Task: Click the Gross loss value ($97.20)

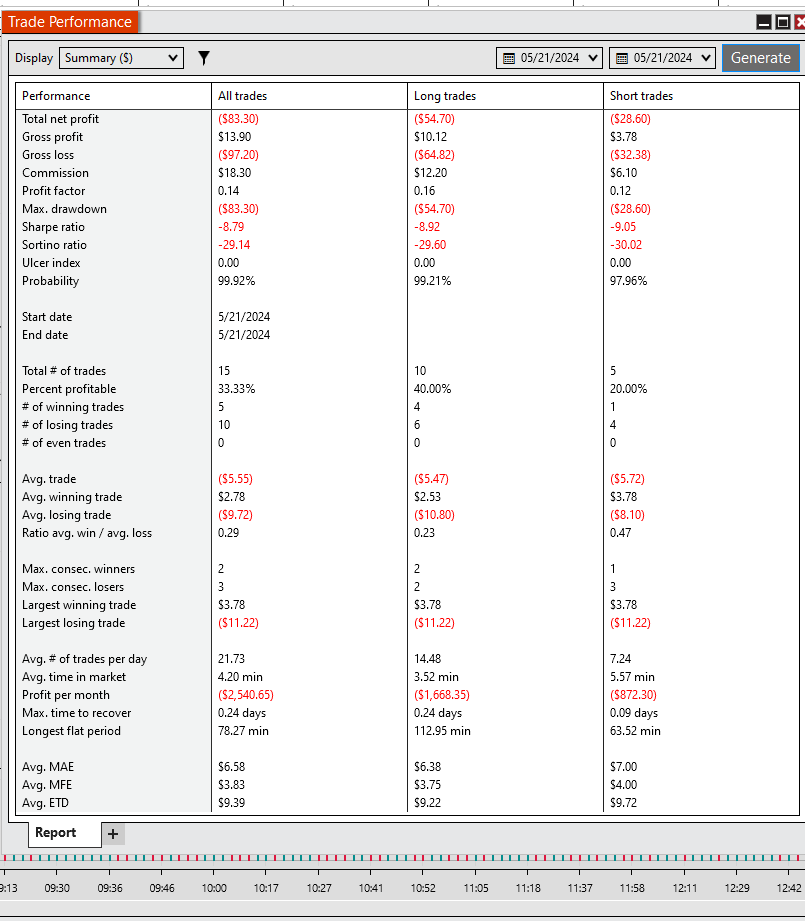Action: tap(238, 155)
